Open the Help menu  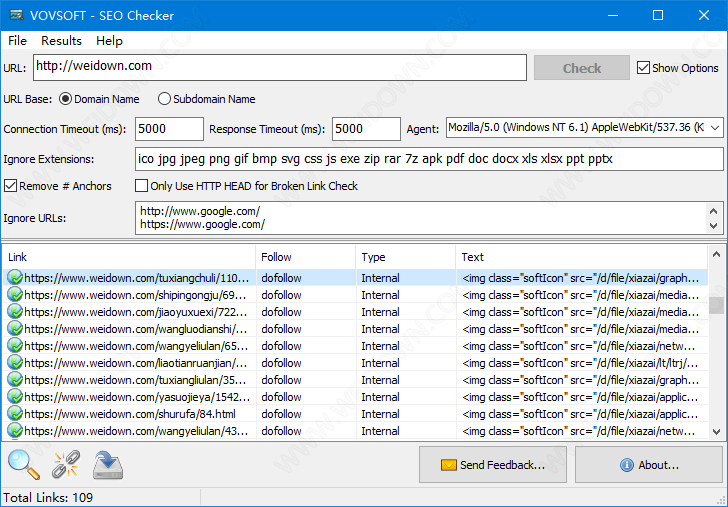pos(109,41)
